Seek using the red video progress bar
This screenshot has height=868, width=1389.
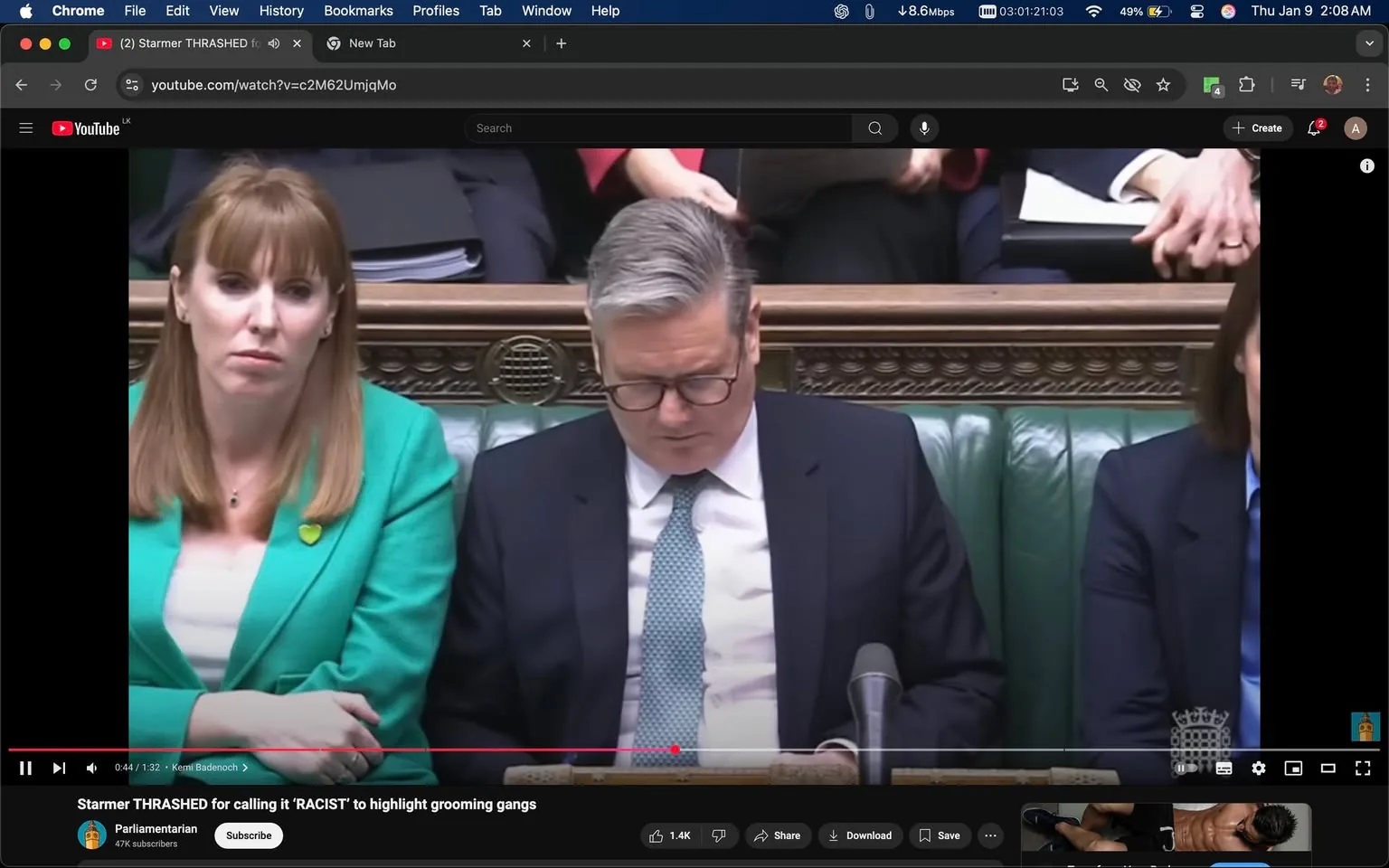coord(543,750)
